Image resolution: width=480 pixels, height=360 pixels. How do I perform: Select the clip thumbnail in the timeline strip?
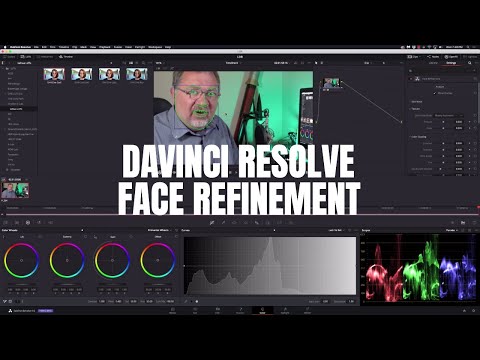coord(15,190)
